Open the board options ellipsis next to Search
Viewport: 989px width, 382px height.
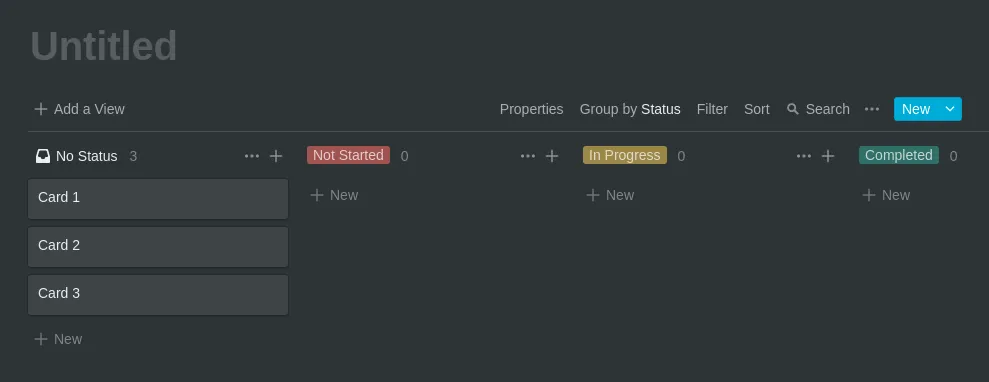tap(872, 109)
